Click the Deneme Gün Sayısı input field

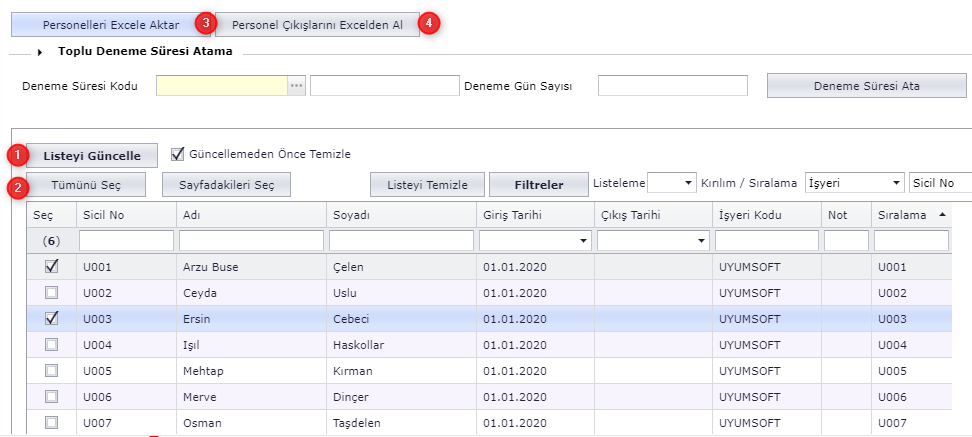click(672, 86)
